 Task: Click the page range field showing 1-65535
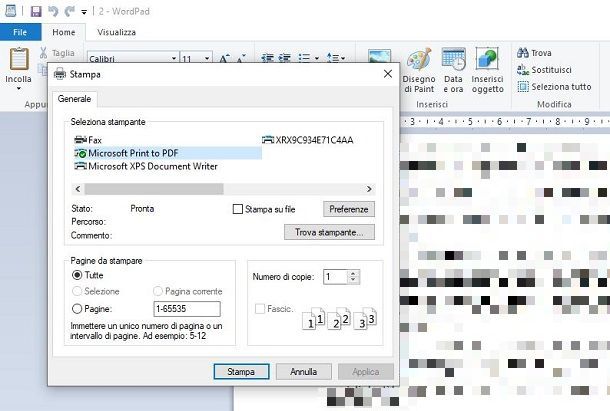click(x=187, y=309)
